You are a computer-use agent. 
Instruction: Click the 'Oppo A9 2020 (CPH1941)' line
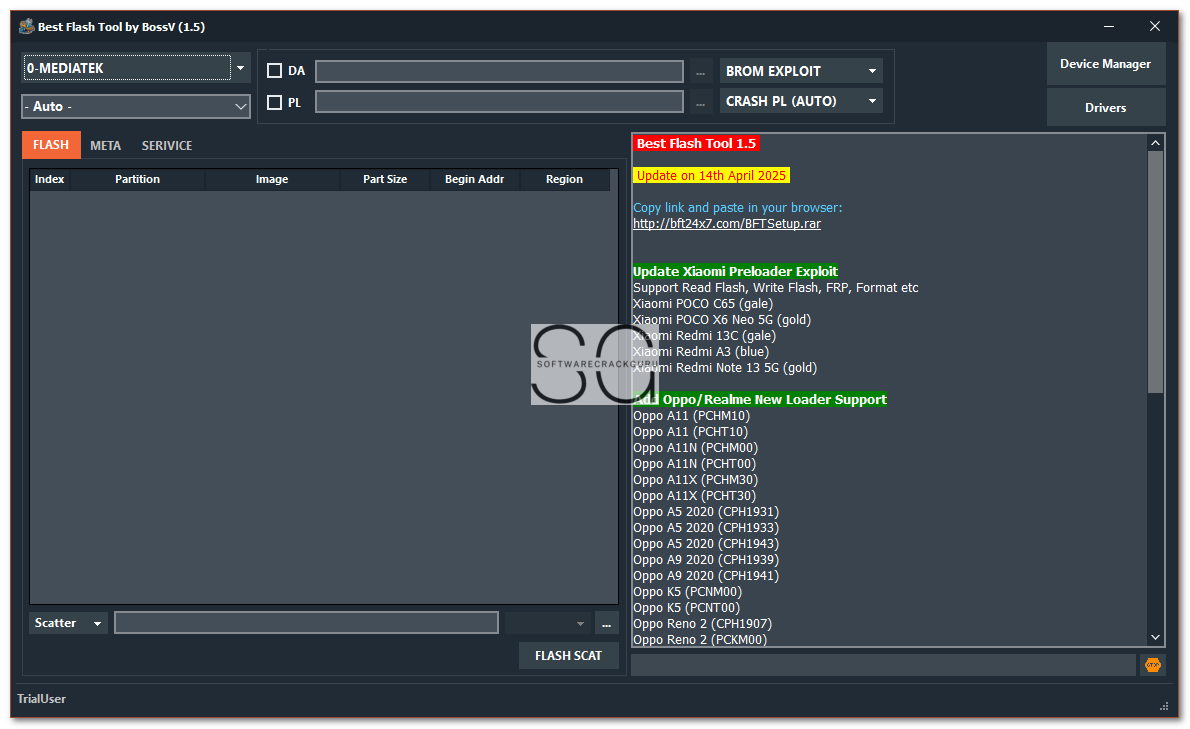tap(706, 576)
